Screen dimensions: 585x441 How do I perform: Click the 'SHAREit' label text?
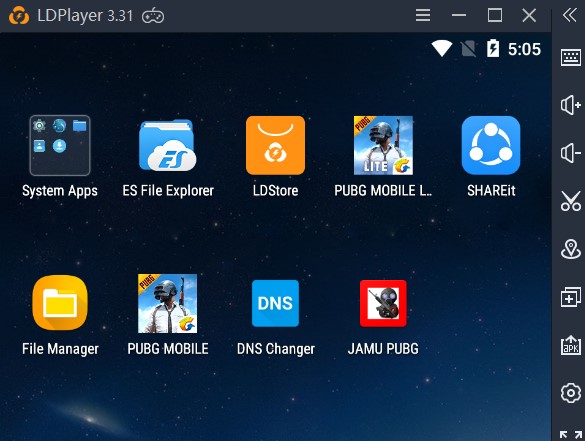491,191
